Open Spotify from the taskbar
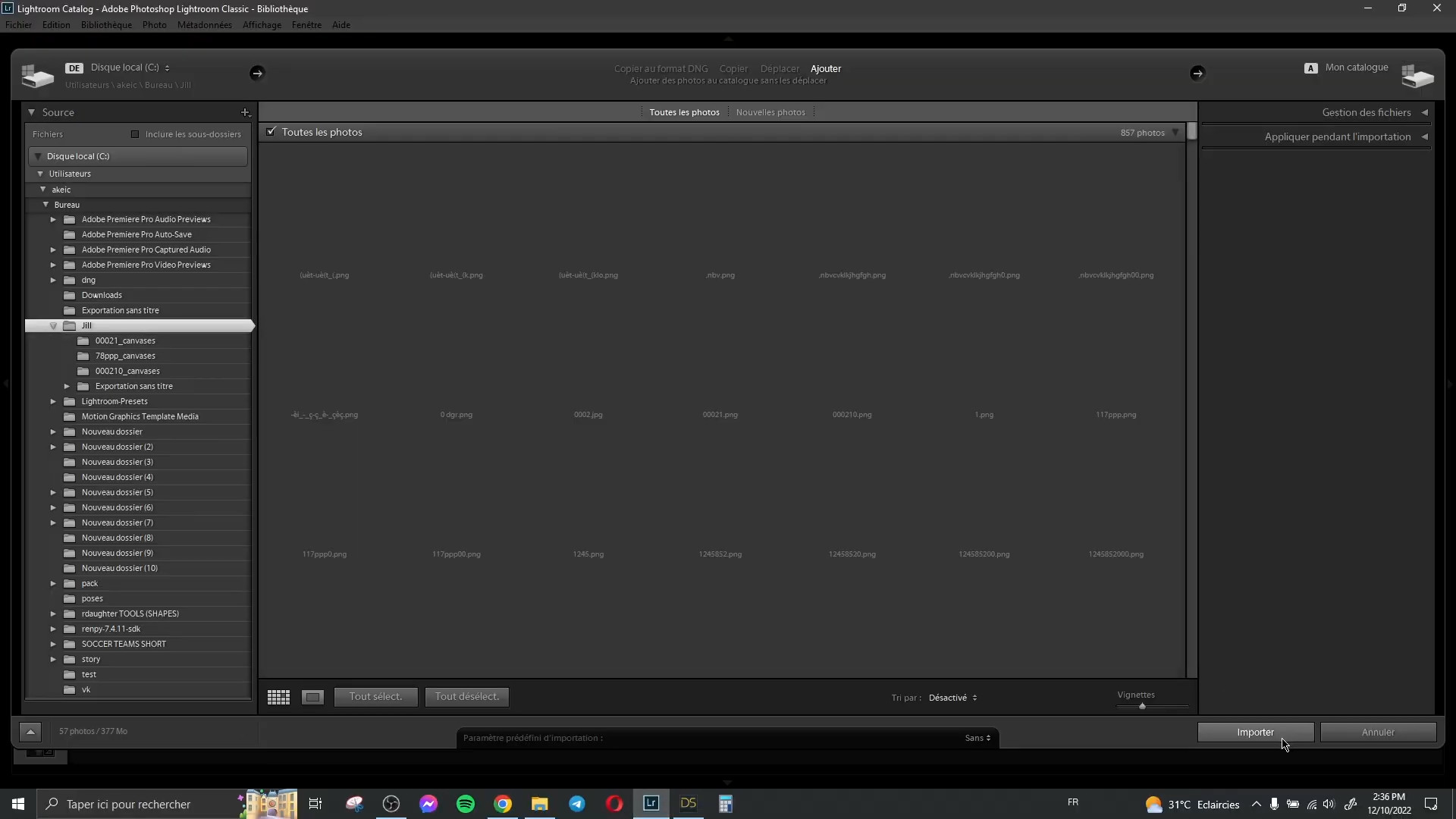1456x819 pixels. point(466,804)
